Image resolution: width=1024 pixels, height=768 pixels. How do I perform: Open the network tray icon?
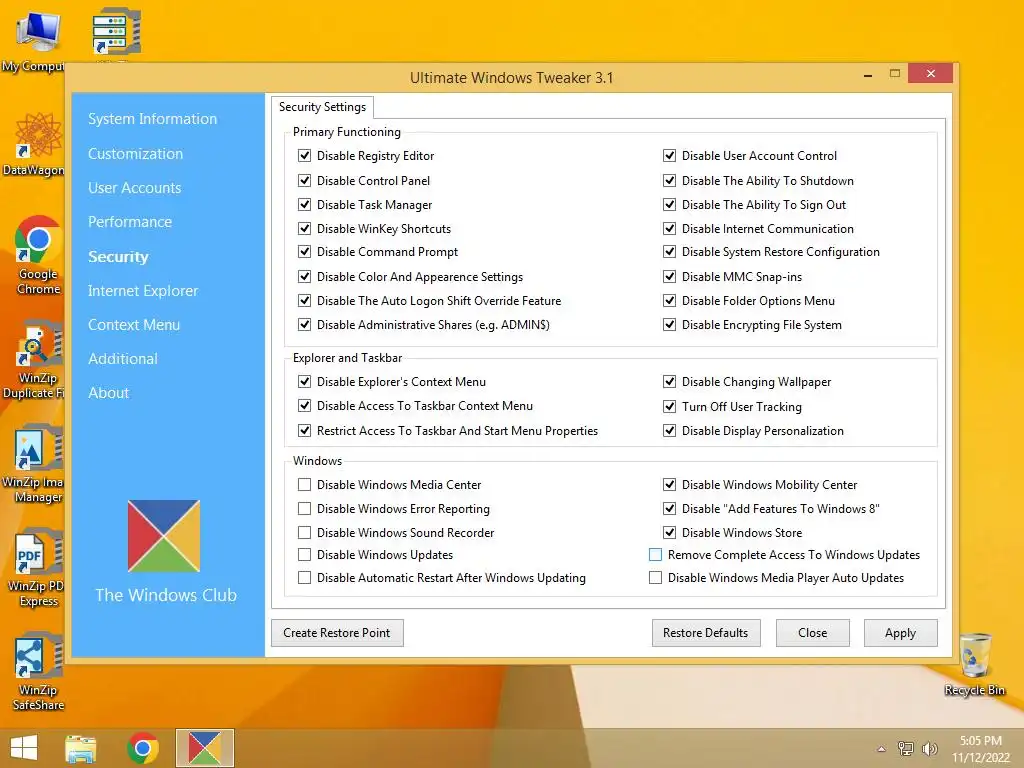(x=906, y=749)
